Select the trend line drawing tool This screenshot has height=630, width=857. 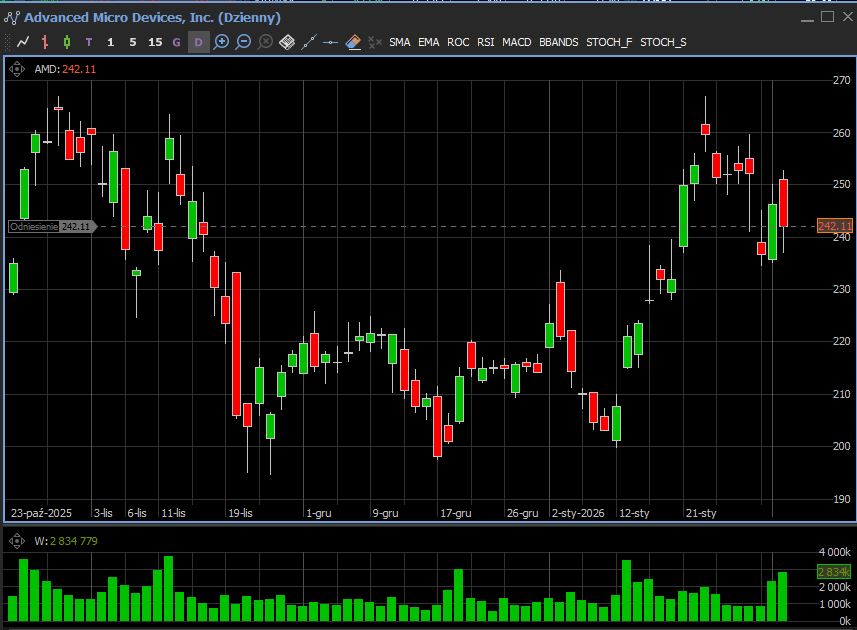point(309,42)
